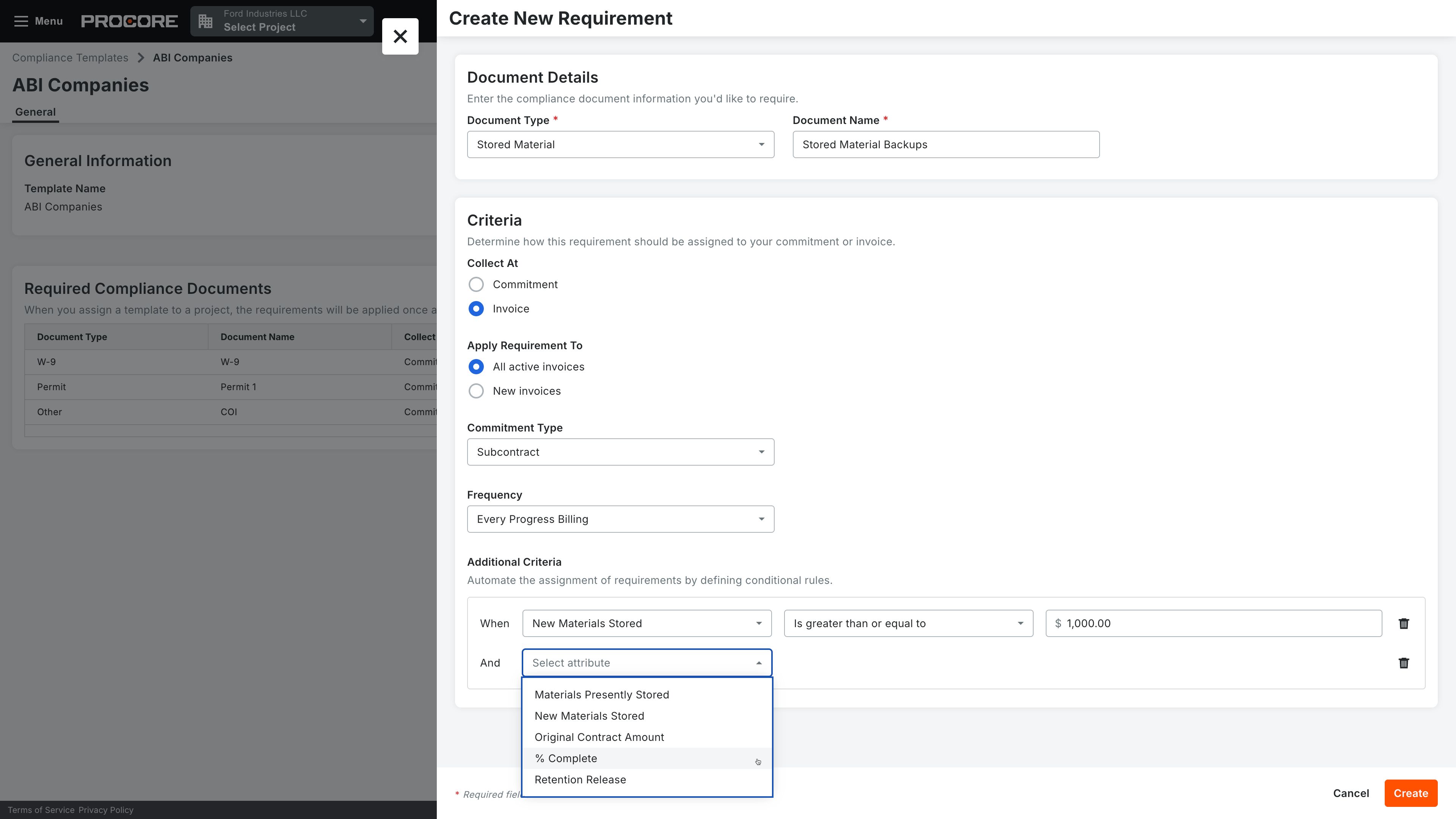Select % Complete from the attribute list

tap(566, 758)
